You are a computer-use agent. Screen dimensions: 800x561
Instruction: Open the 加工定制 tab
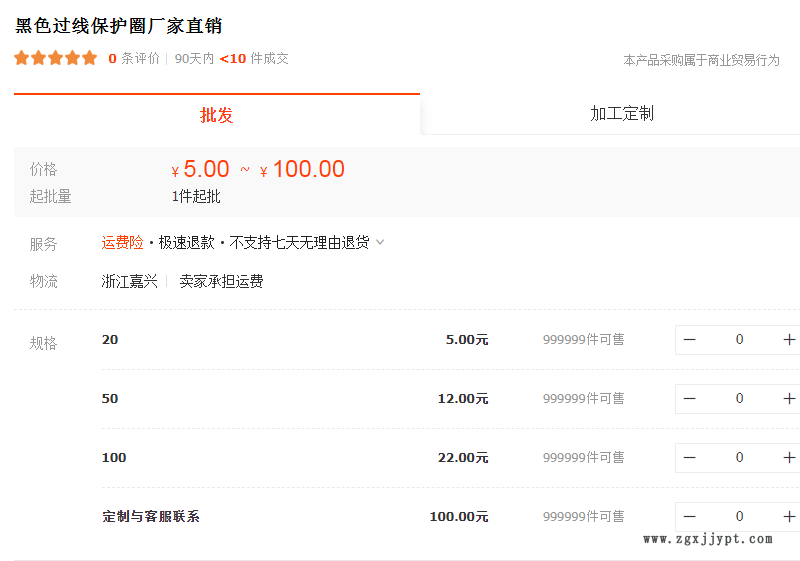pos(621,114)
